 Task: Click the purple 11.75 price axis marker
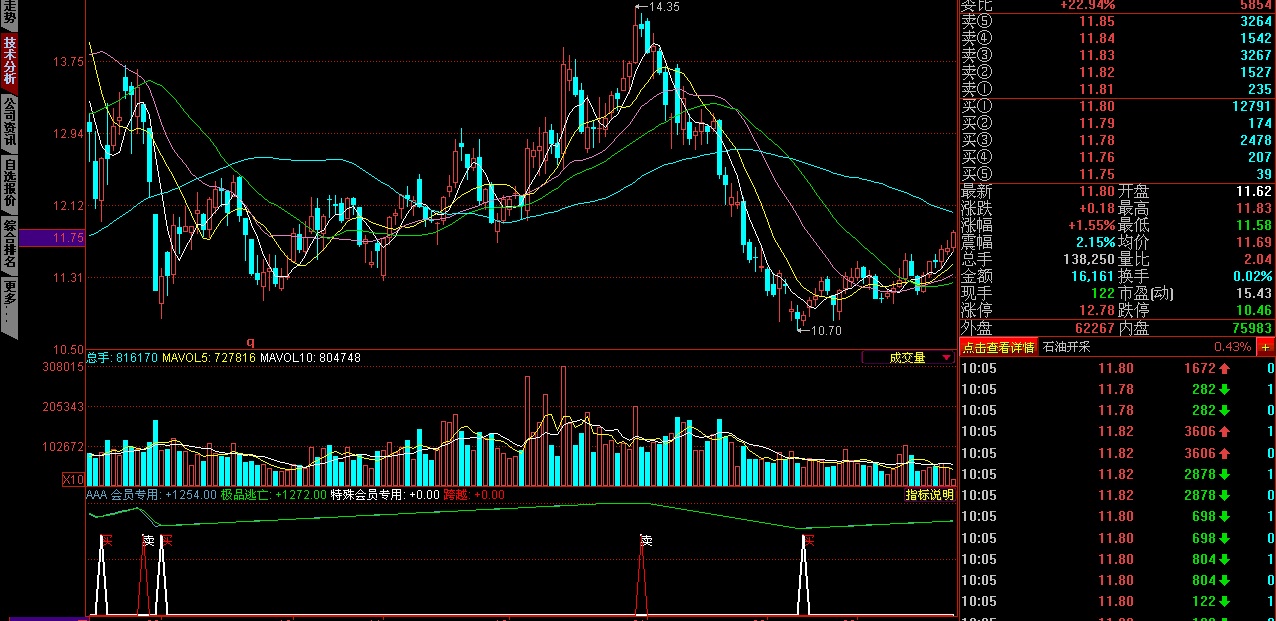(x=52, y=238)
